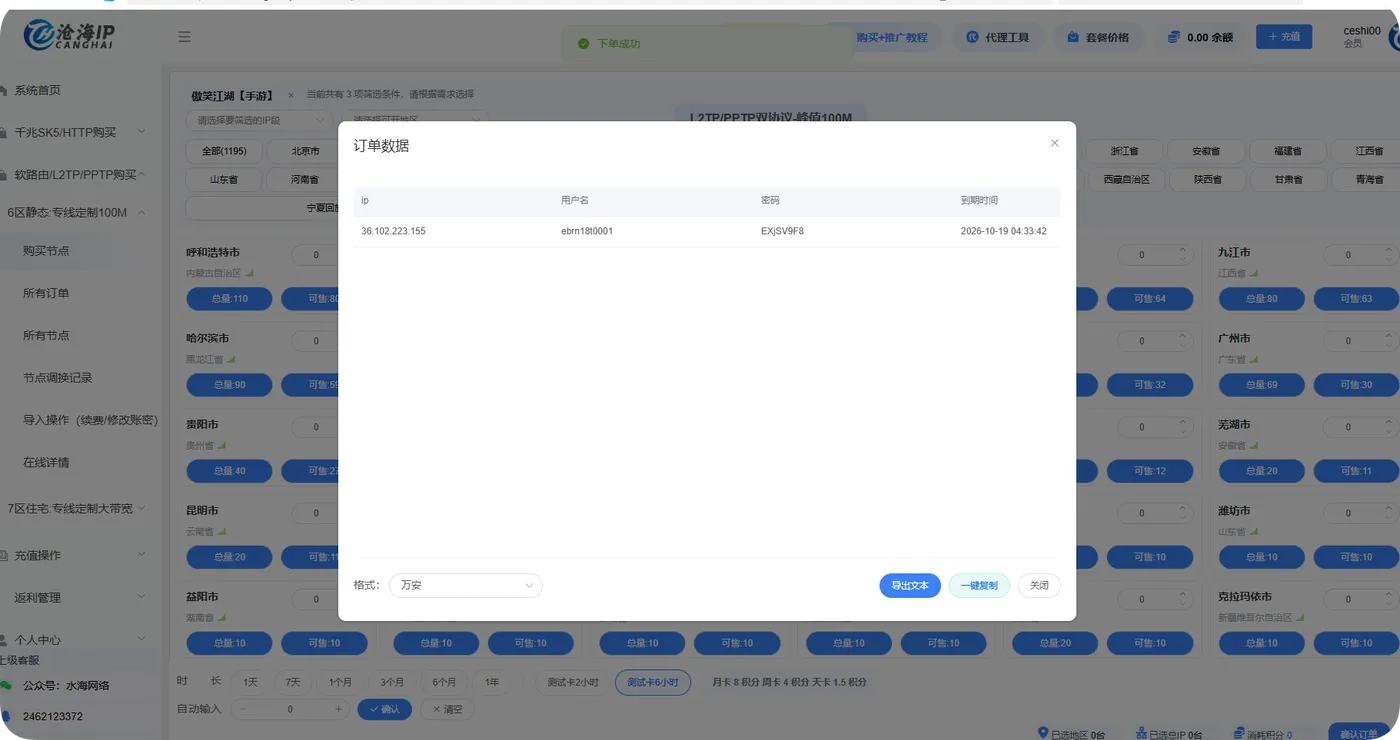
Task: Select the 山东省 region filter
Action: coord(224,180)
